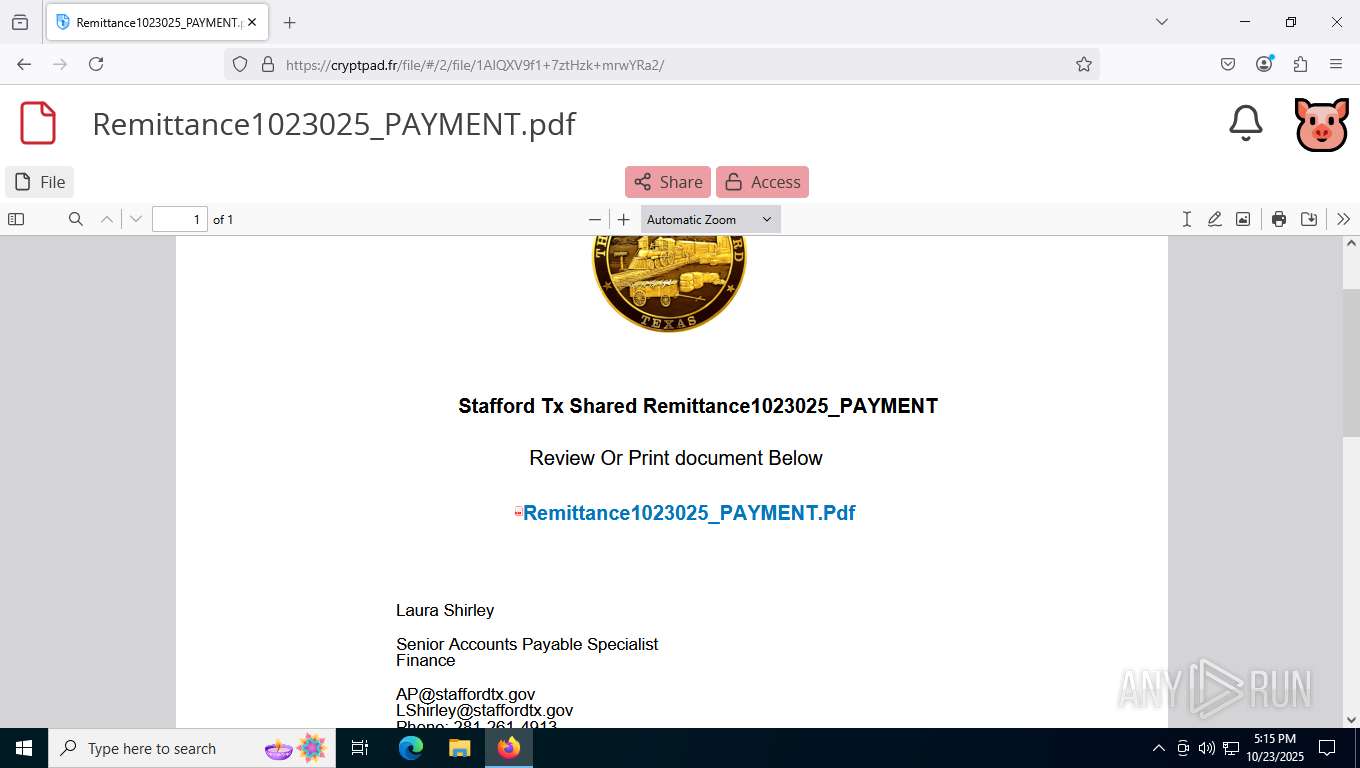Click the document title Remittance1023025_PAYMENT.pdf
The width and height of the screenshot is (1360, 768).
(334, 124)
